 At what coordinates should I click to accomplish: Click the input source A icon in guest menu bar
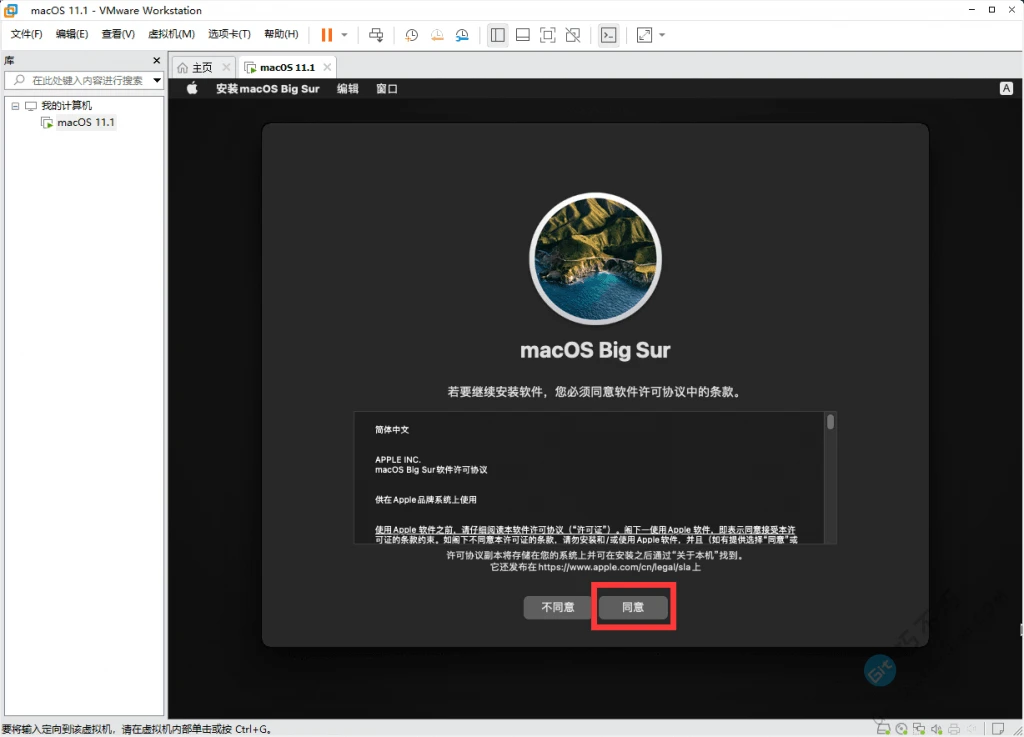(1006, 88)
